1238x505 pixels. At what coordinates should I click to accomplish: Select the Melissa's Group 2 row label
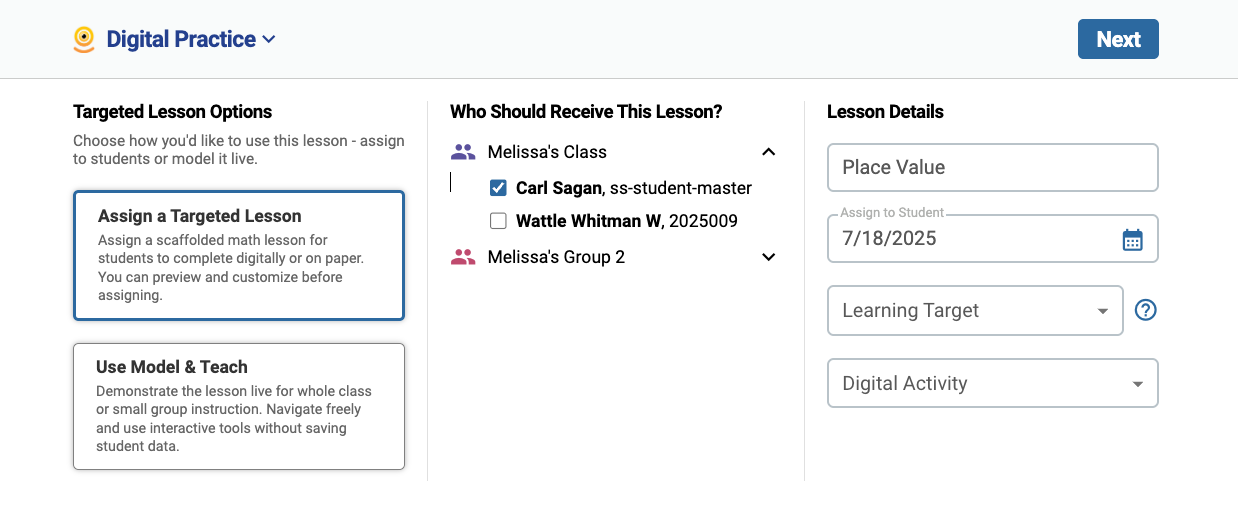(556, 257)
